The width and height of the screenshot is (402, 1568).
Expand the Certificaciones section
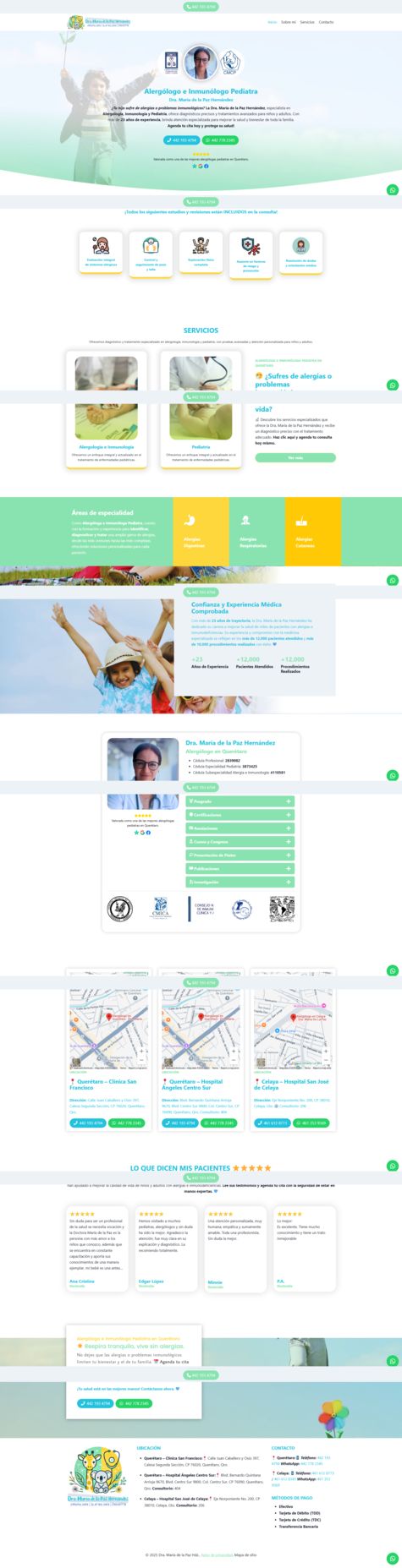tap(240, 815)
